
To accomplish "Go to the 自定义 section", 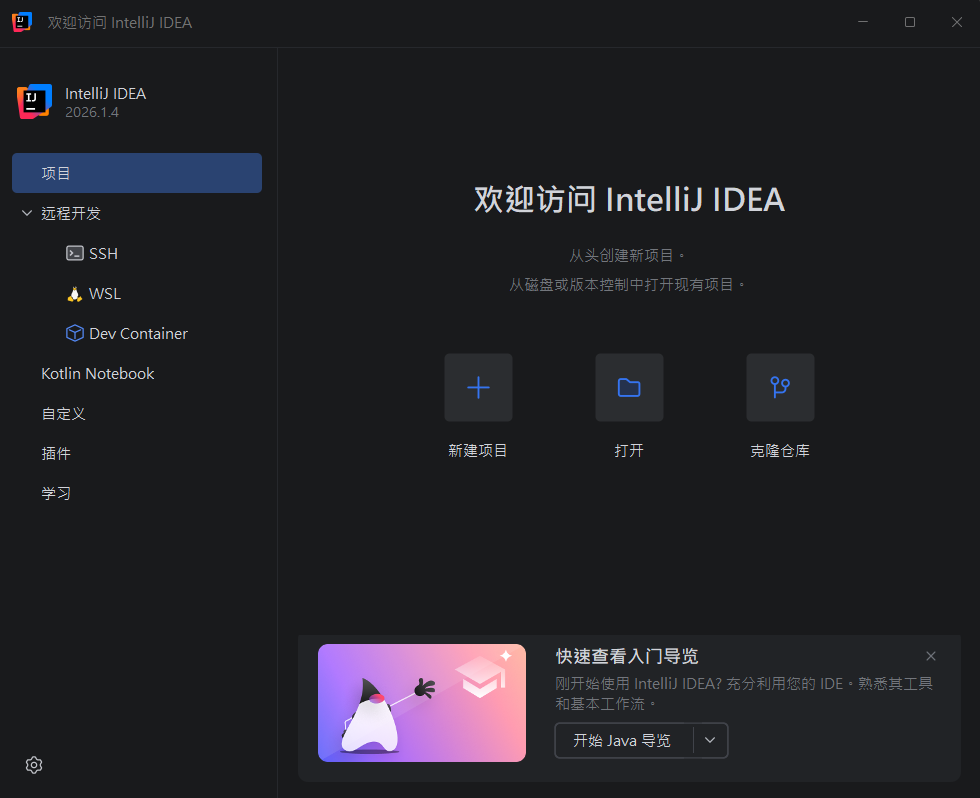I will pyautogui.click(x=63, y=414).
